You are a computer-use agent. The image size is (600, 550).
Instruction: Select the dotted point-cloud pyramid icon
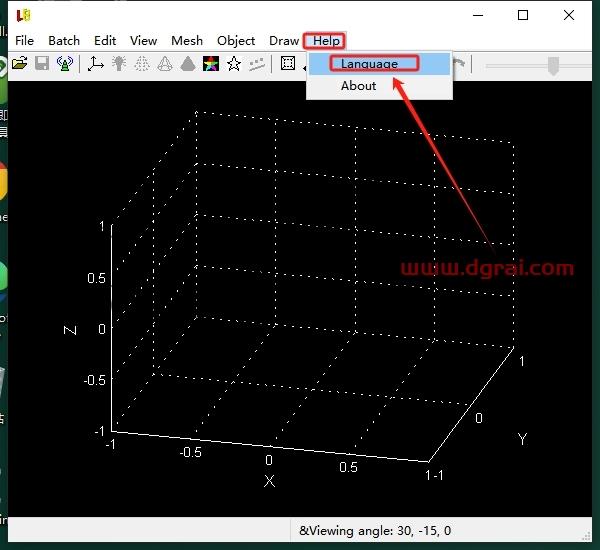pyautogui.click(x=142, y=64)
